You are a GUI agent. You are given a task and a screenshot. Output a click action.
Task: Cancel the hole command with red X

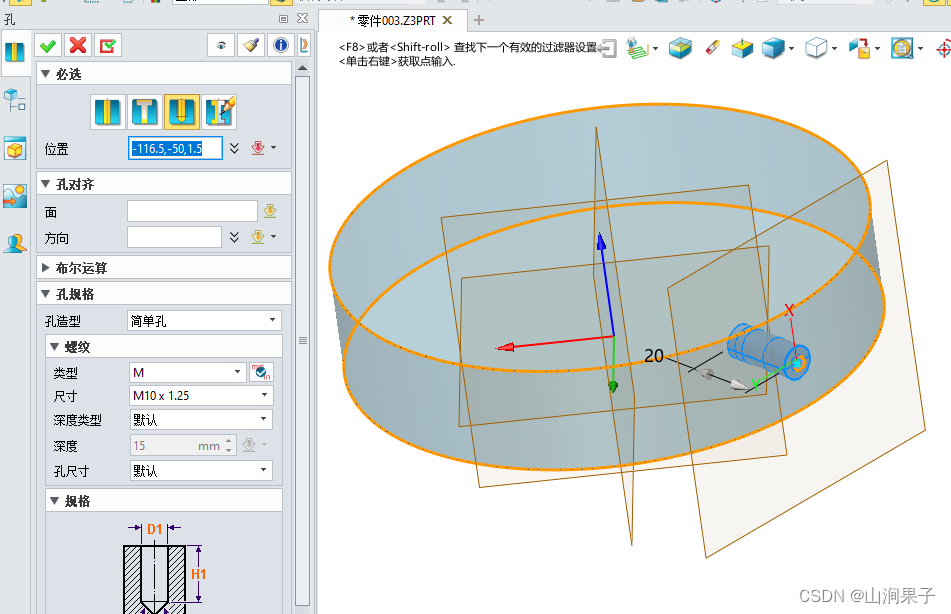pos(78,46)
